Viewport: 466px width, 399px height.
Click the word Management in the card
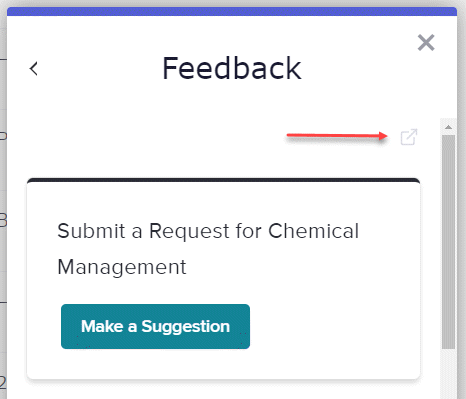[x=122, y=267]
